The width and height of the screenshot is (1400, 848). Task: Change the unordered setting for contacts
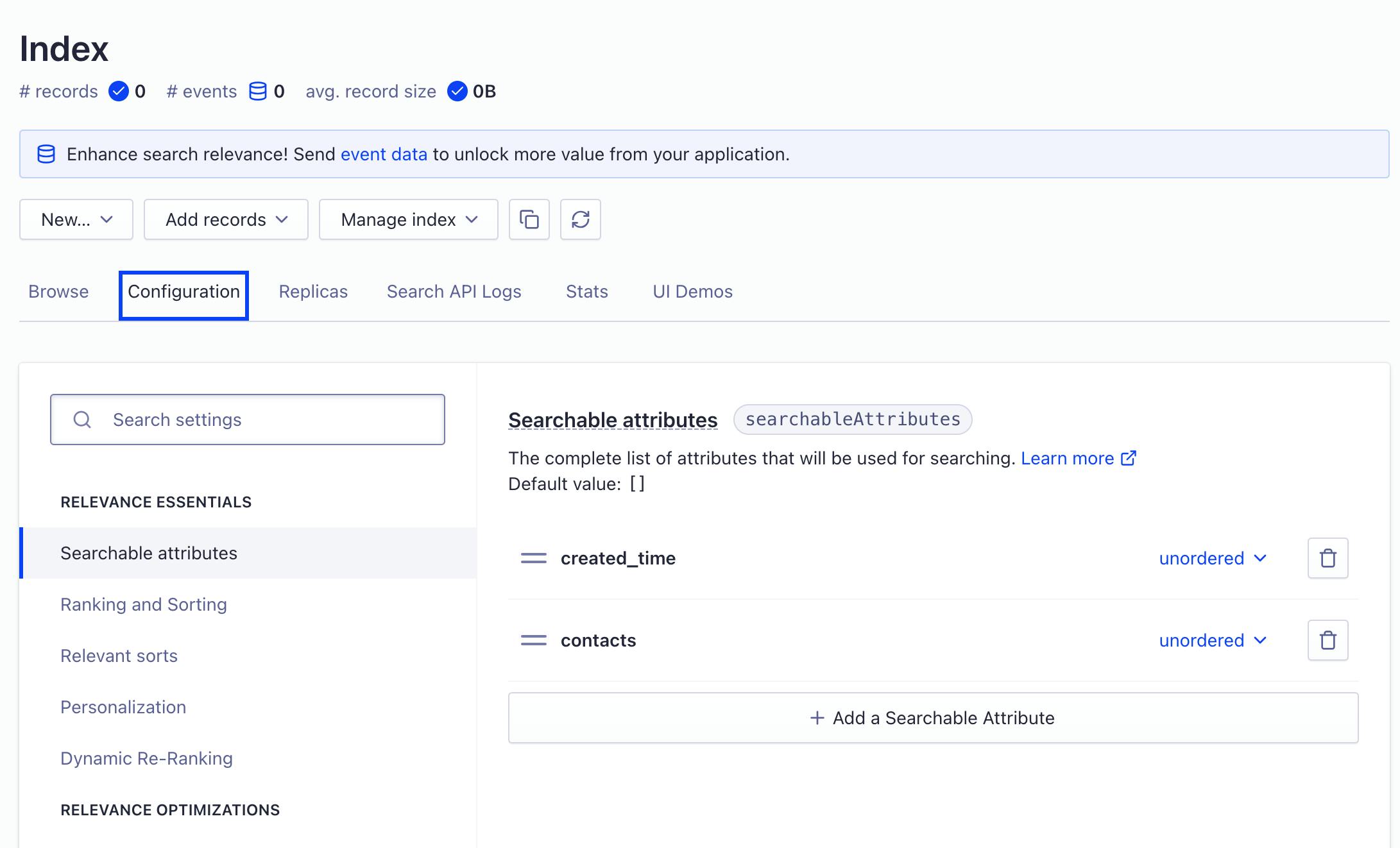[1212, 640]
